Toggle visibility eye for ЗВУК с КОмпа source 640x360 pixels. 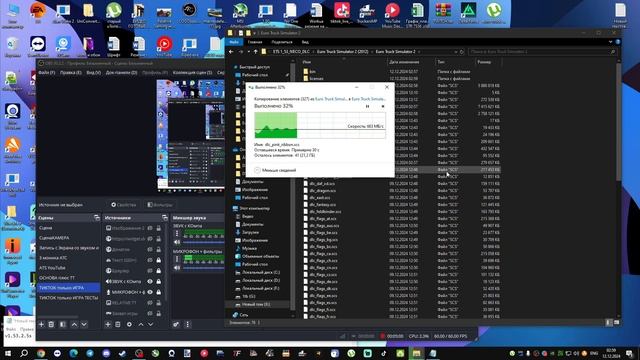click(x=150, y=281)
